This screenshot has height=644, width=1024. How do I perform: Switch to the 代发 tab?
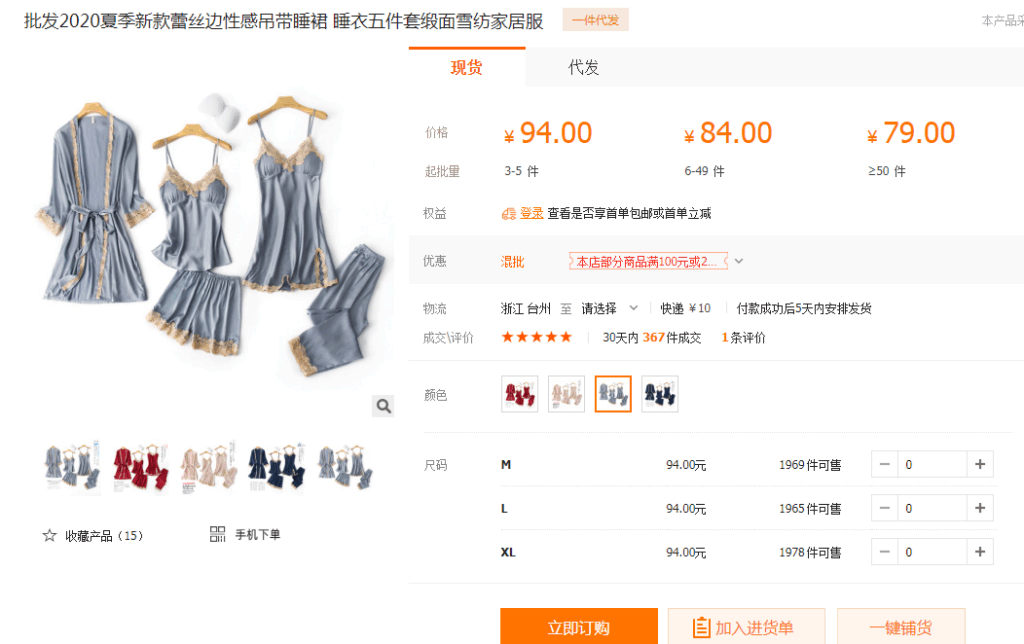click(x=584, y=68)
